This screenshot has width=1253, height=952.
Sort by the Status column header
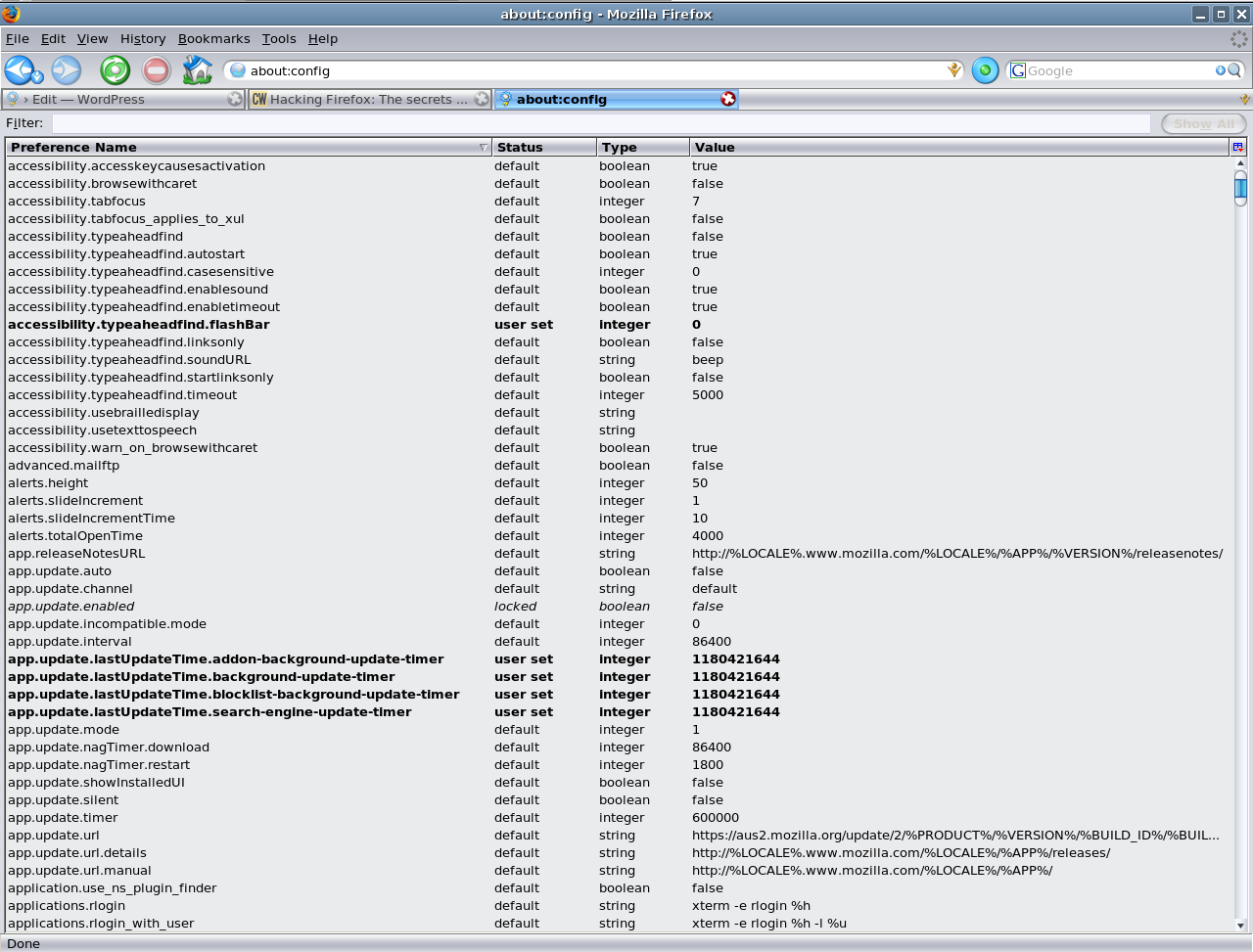(544, 147)
